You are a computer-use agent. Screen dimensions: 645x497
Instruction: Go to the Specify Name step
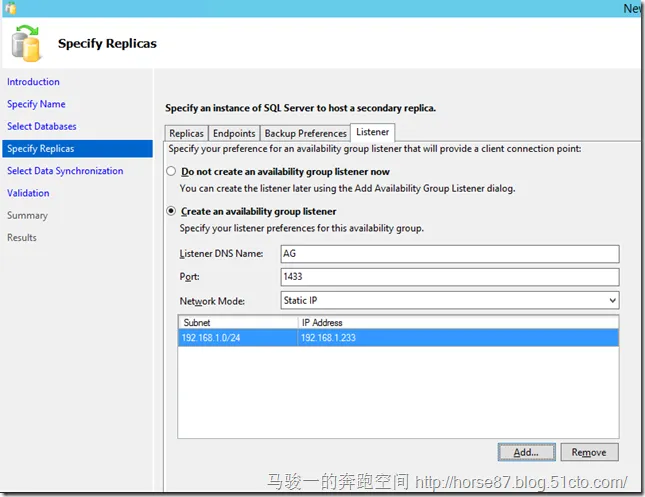click(36, 104)
